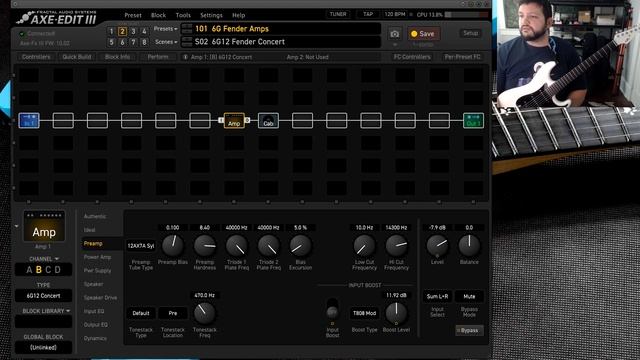640x360 pixels.
Task: Select scene 4
Action: coord(144,31)
